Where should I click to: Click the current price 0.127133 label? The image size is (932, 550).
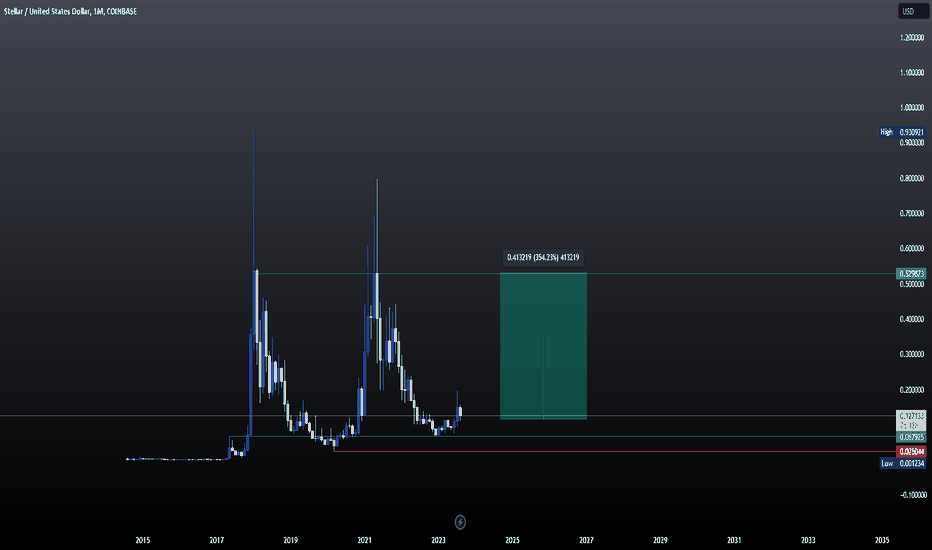(911, 420)
